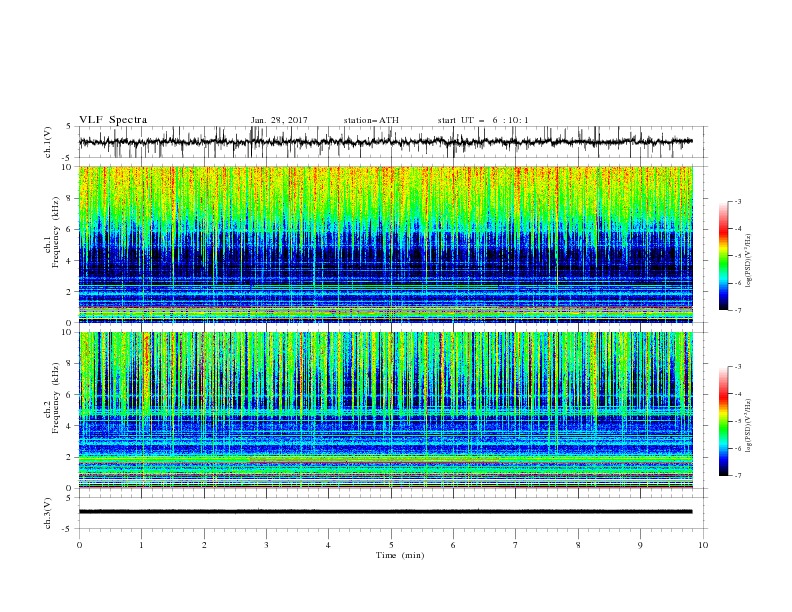Click time axis tick label "5"
This screenshot has height=612, width=792.
pos(391,545)
